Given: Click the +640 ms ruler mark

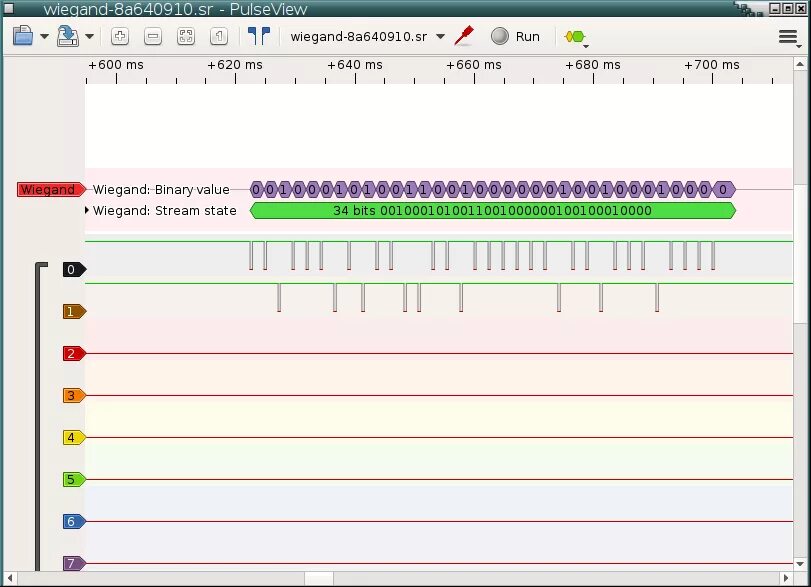Looking at the screenshot, I should pos(355,65).
